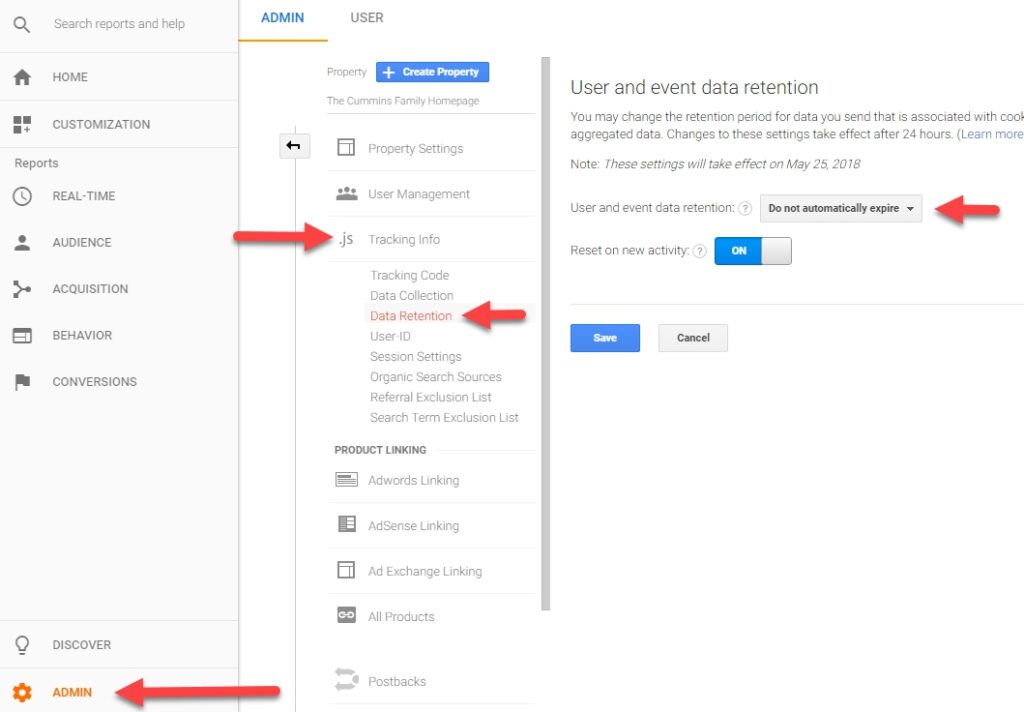Click the Conversions flag icon
This screenshot has height=712, width=1024.
[x=22, y=382]
